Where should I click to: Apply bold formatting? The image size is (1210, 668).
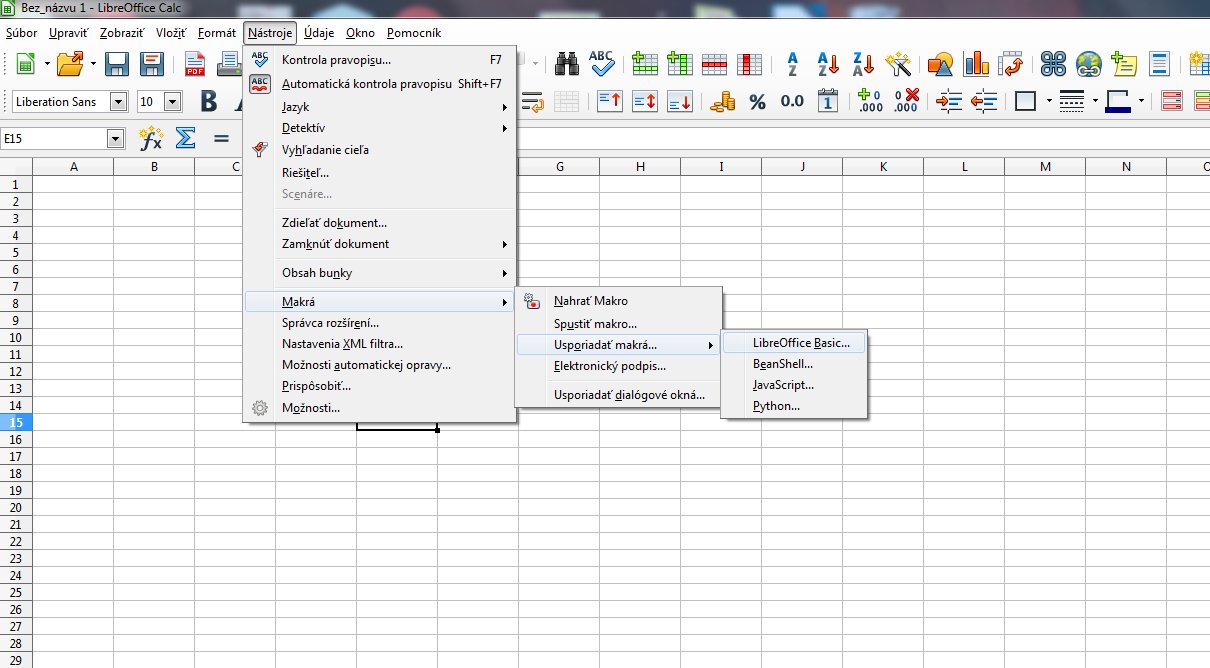tap(209, 101)
